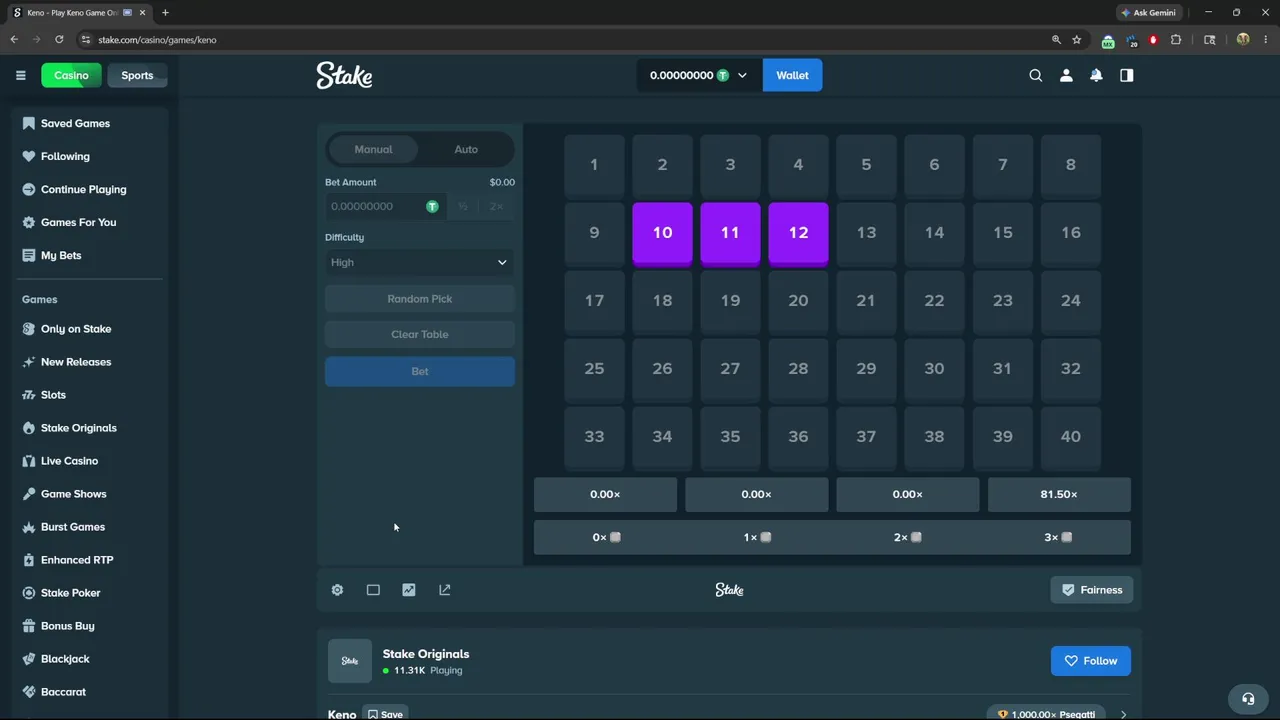The image size is (1280, 720).
Task: Switch to Auto betting mode
Action: tap(466, 149)
